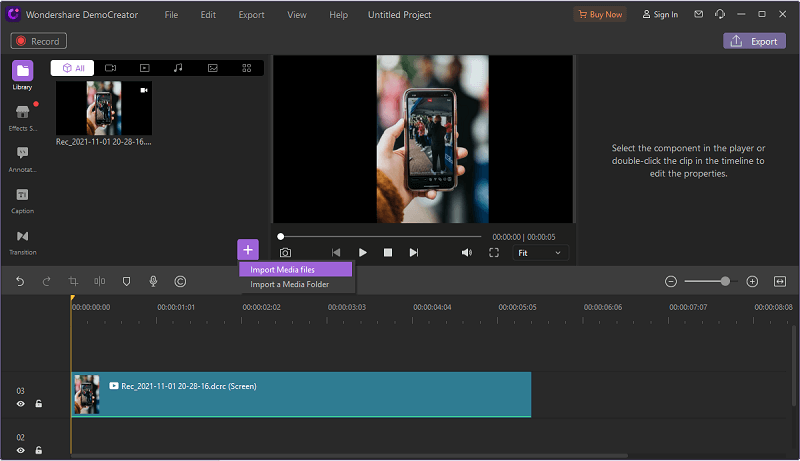Image resolution: width=800 pixels, height=461 pixels.
Task: Click the timeline playhead marker
Action: 72,298
